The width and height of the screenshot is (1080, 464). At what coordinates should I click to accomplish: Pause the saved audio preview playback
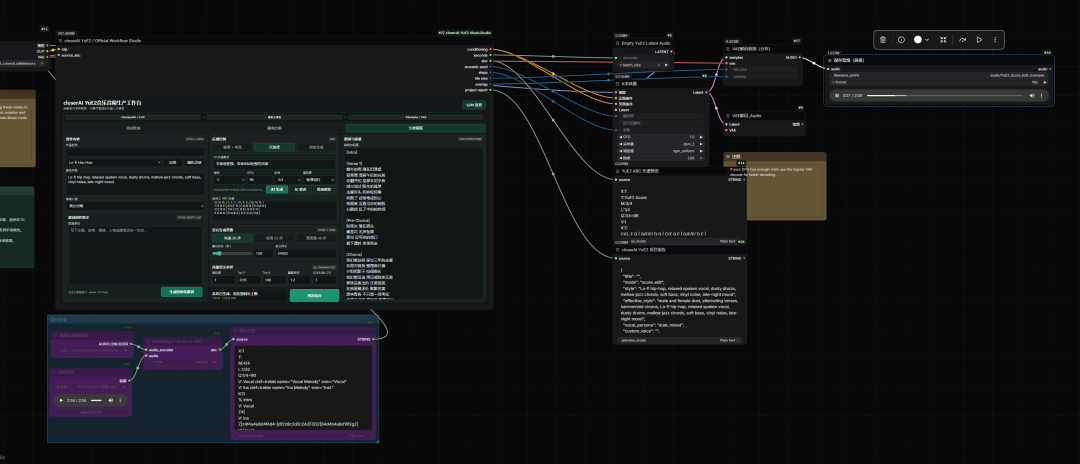click(x=836, y=96)
